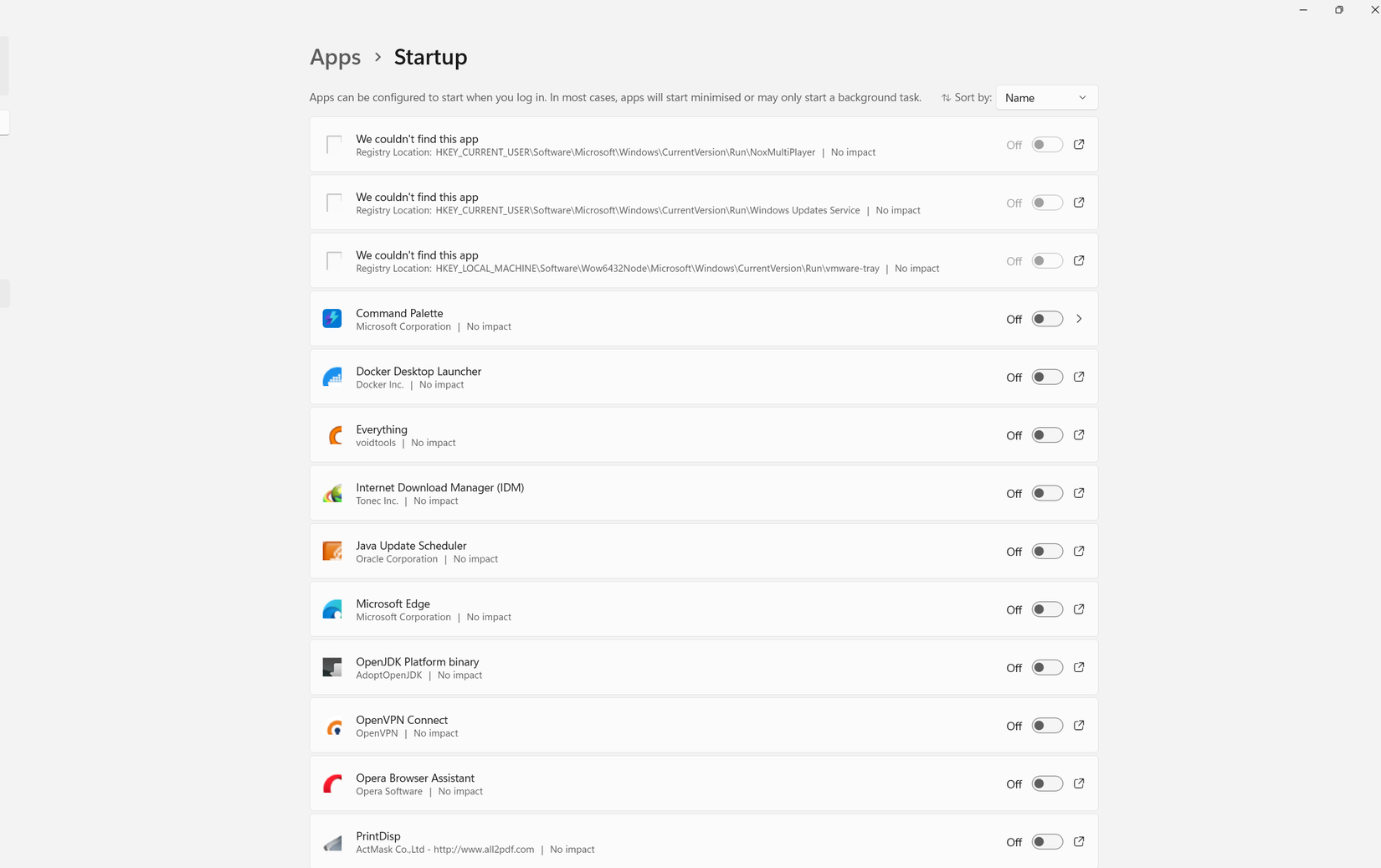
Task: Open registry location link for NoxMultiPlayer entry
Action: click(1079, 144)
